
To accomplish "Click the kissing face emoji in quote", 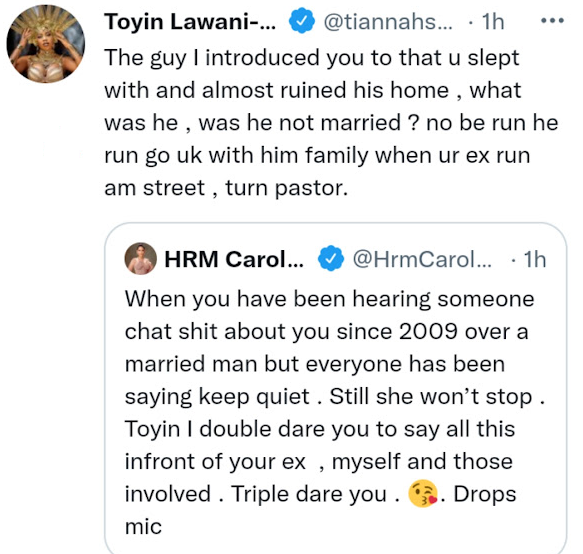I will tap(423, 494).
